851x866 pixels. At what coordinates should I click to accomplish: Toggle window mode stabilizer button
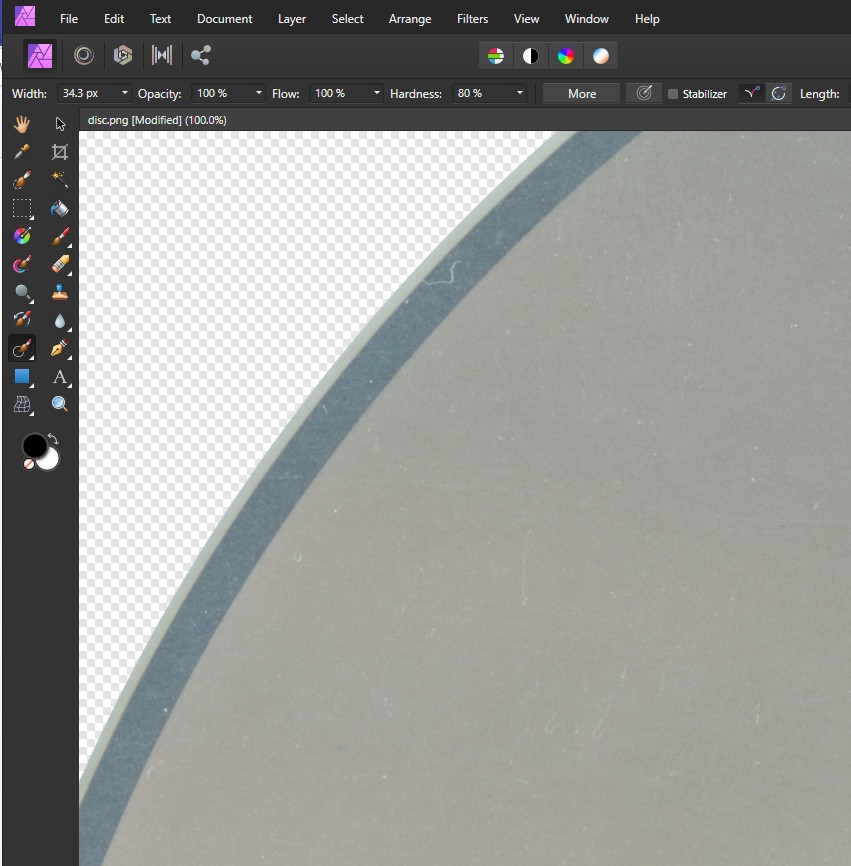click(x=779, y=93)
